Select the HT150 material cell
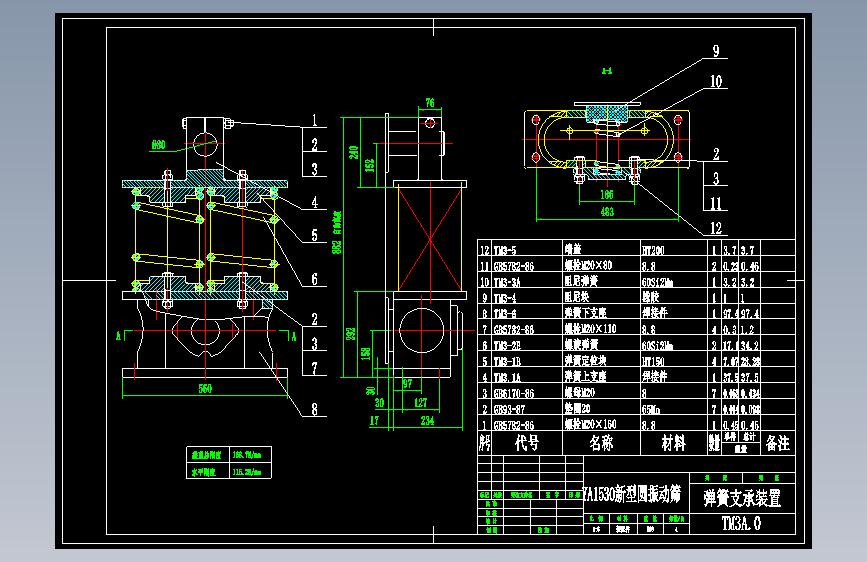This screenshot has width=867, height=562. coord(653,362)
